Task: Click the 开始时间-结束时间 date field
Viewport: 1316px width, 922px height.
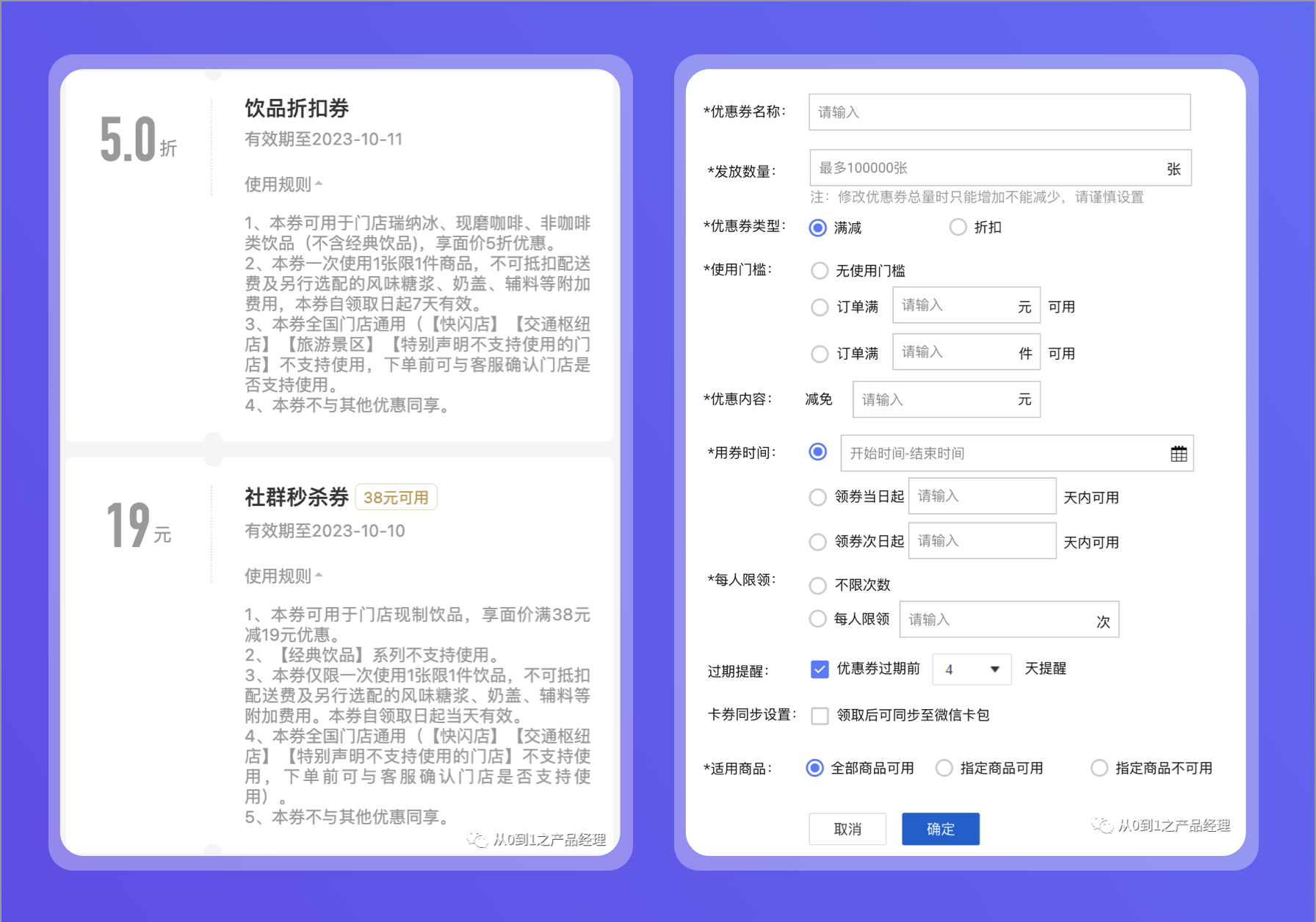Action: pos(1017,454)
